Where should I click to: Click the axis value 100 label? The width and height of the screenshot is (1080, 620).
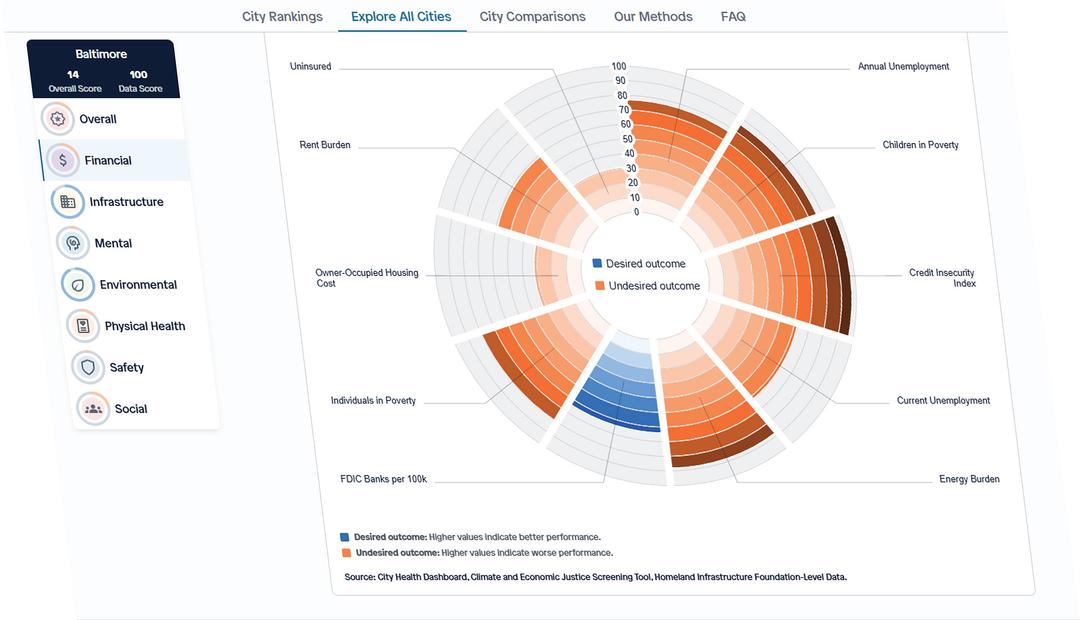click(619, 66)
